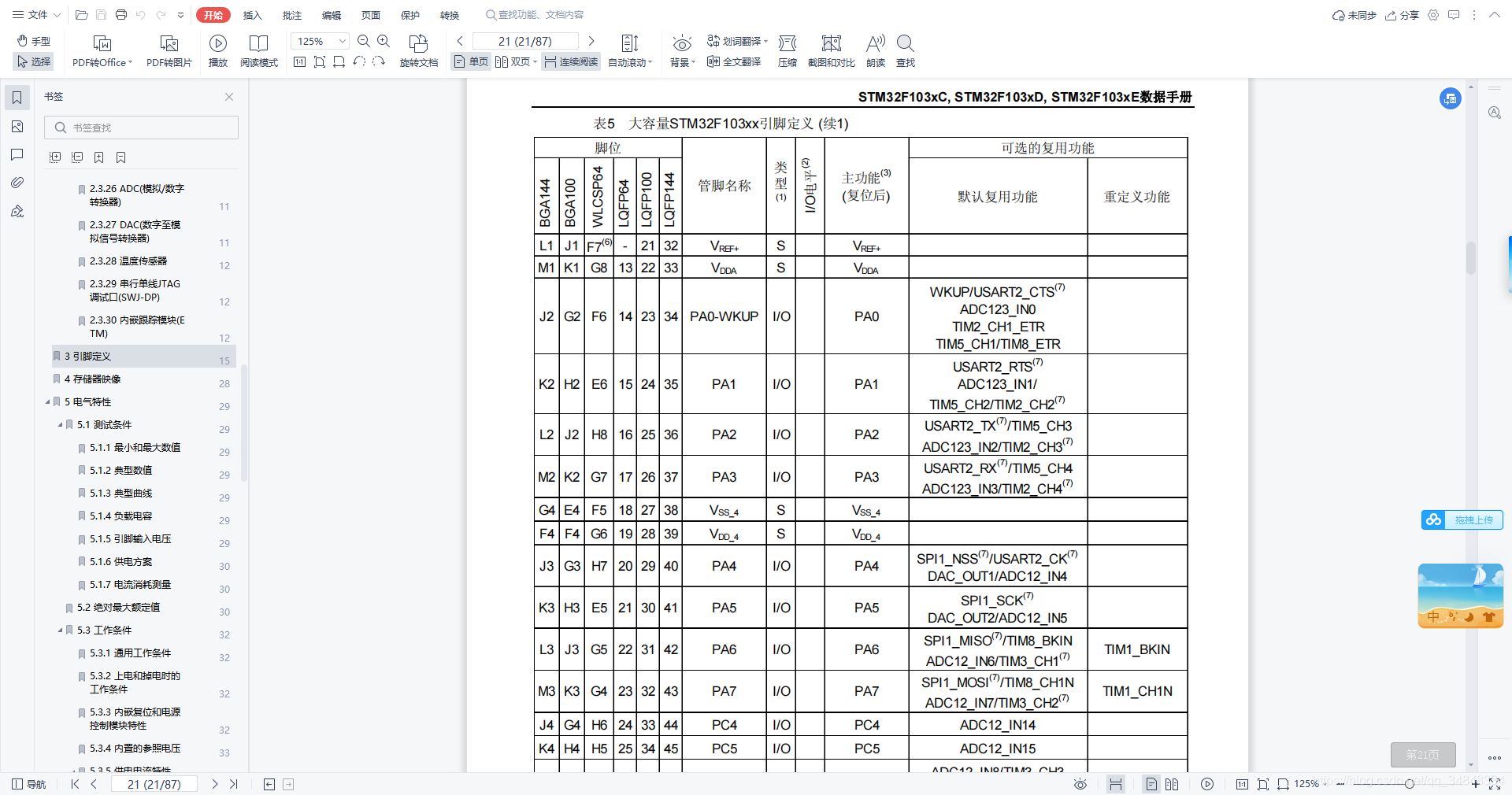Start slideshow with 播放 button
The height and width of the screenshot is (795, 1512).
[218, 51]
